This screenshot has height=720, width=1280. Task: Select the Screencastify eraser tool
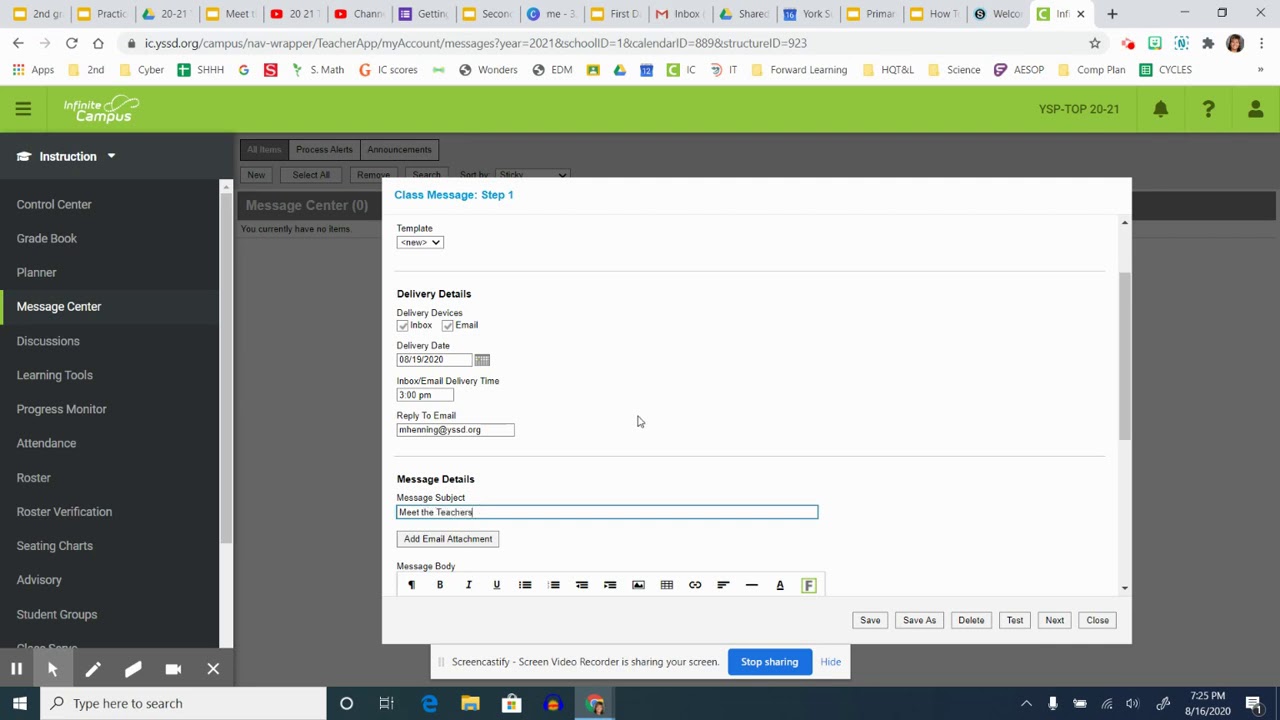133,669
